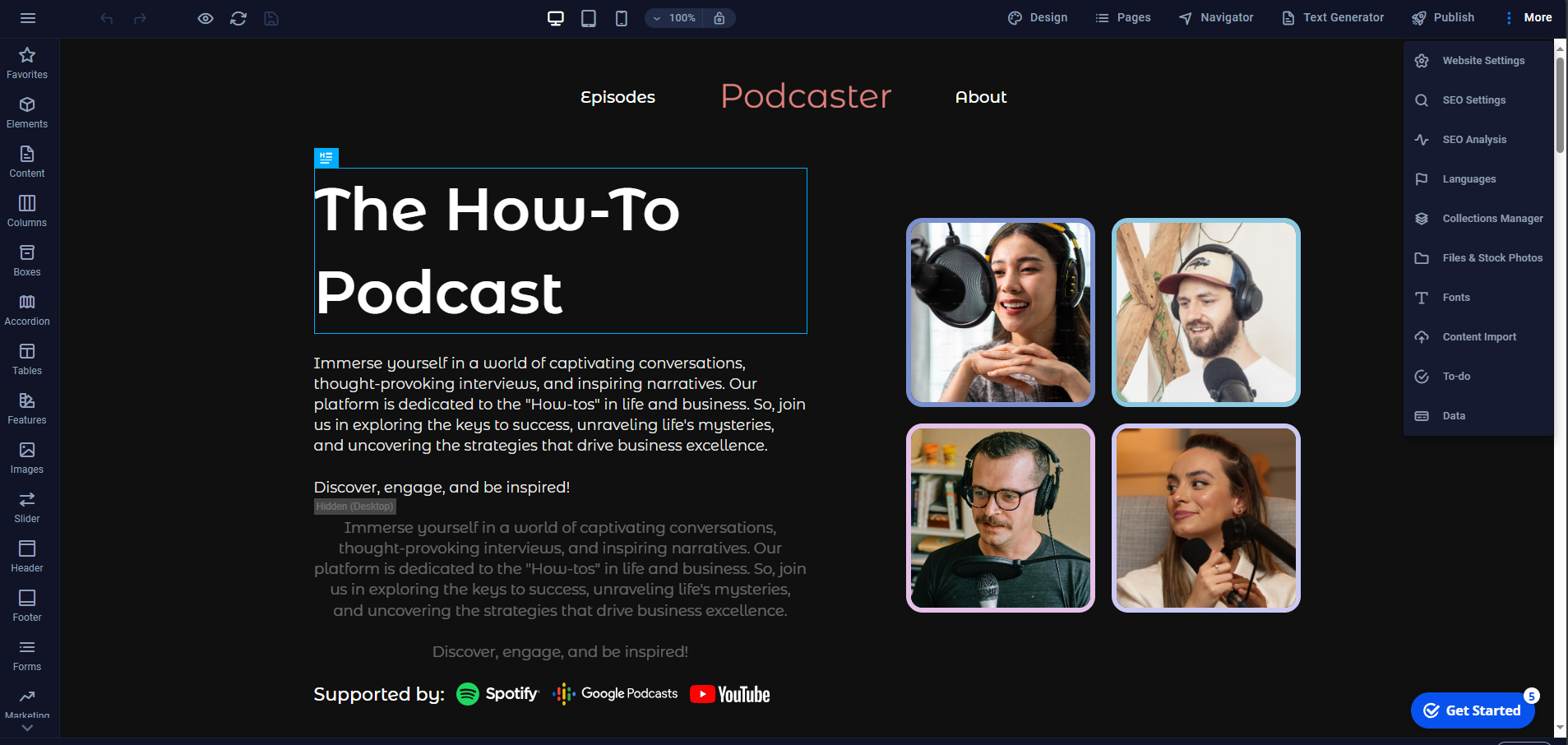Toggle preview with the eye icon

[206, 18]
